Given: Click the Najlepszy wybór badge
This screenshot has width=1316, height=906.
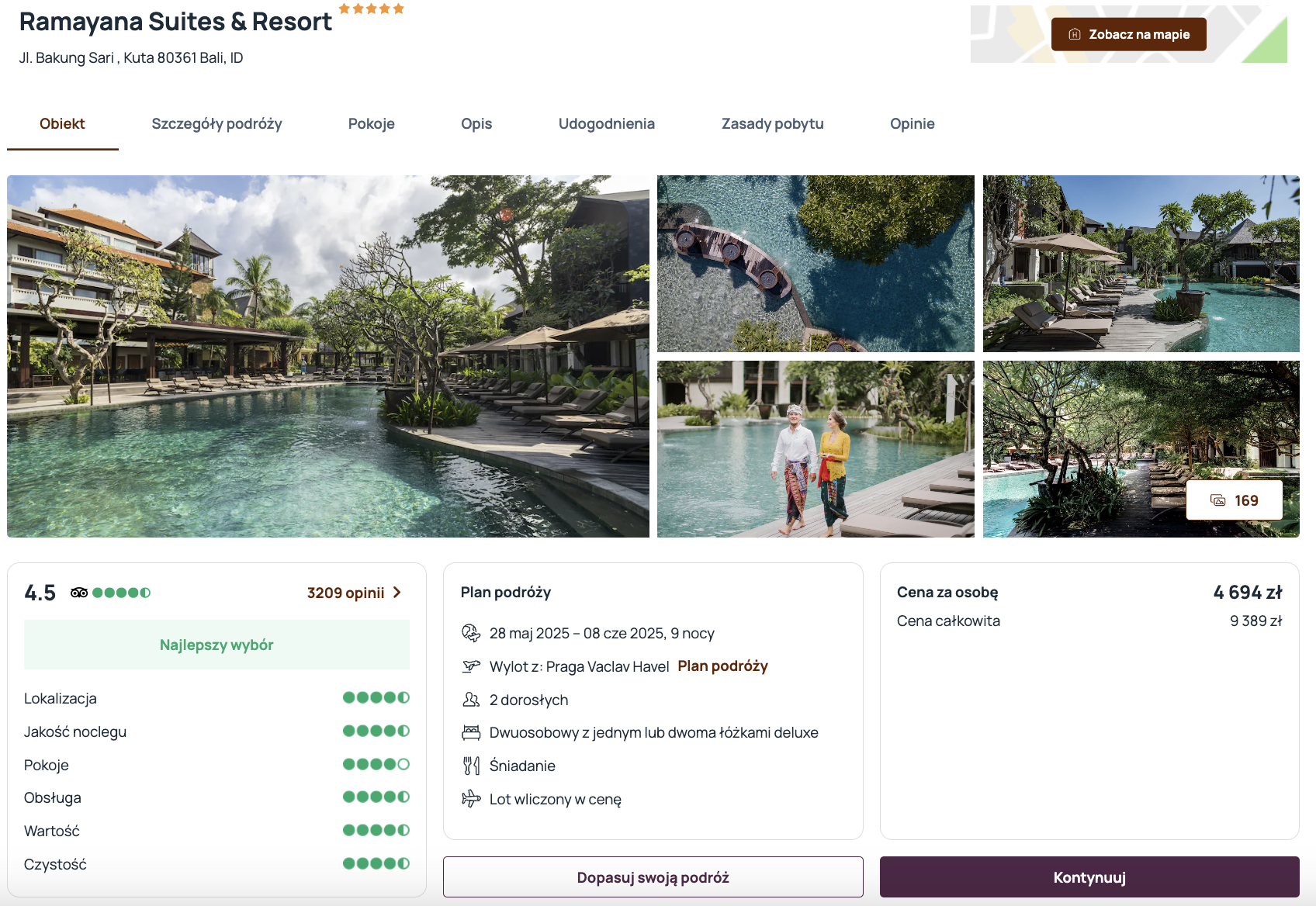Looking at the screenshot, I should [x=216, y=645].
